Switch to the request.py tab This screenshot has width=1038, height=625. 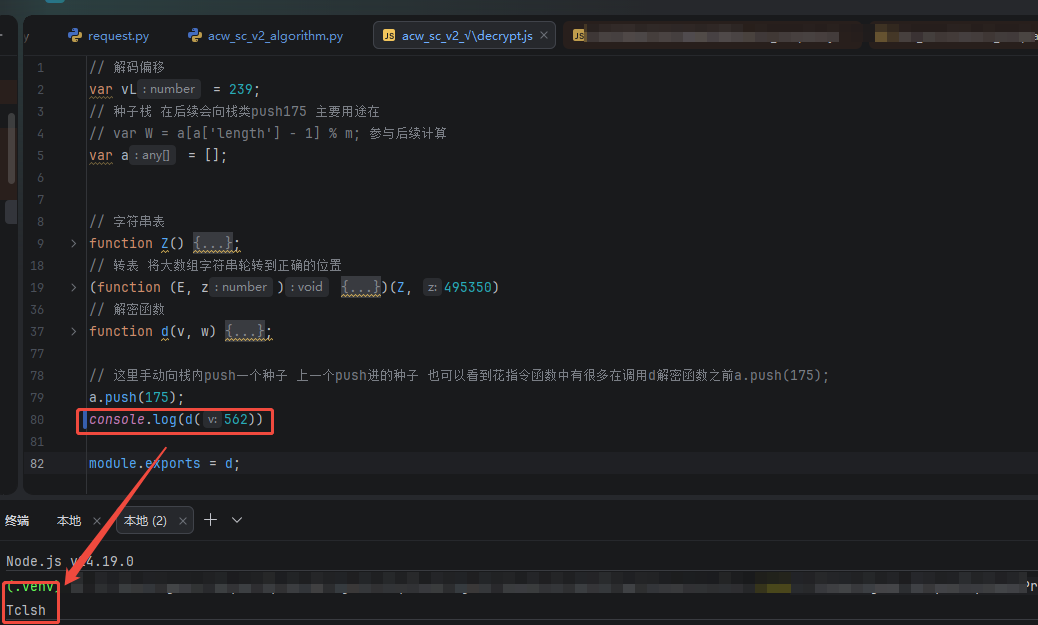[x=109, y=36]
